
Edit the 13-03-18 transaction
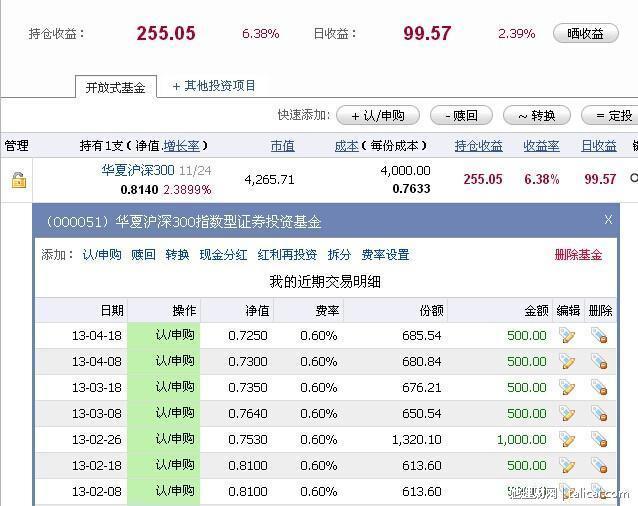[567, 388]
